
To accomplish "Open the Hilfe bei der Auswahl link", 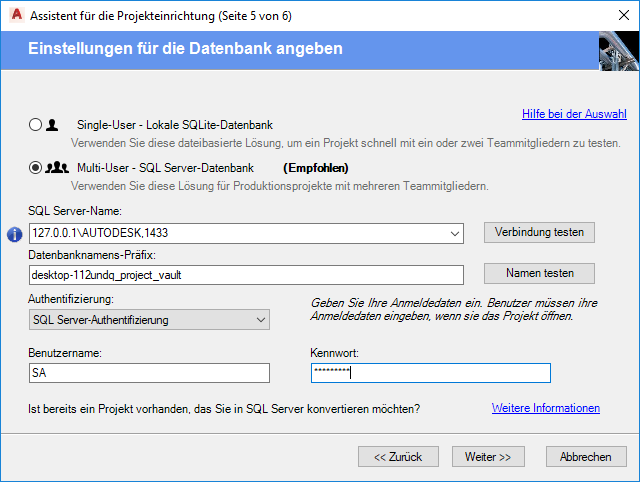I will (574, 114).
